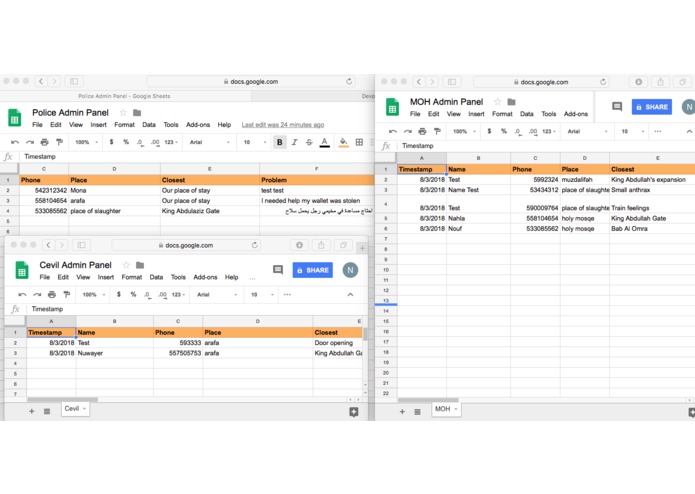695x494 pixels.
Task: Add new sheet in MOH Admin Panel
Action: (x=402, y=412)
